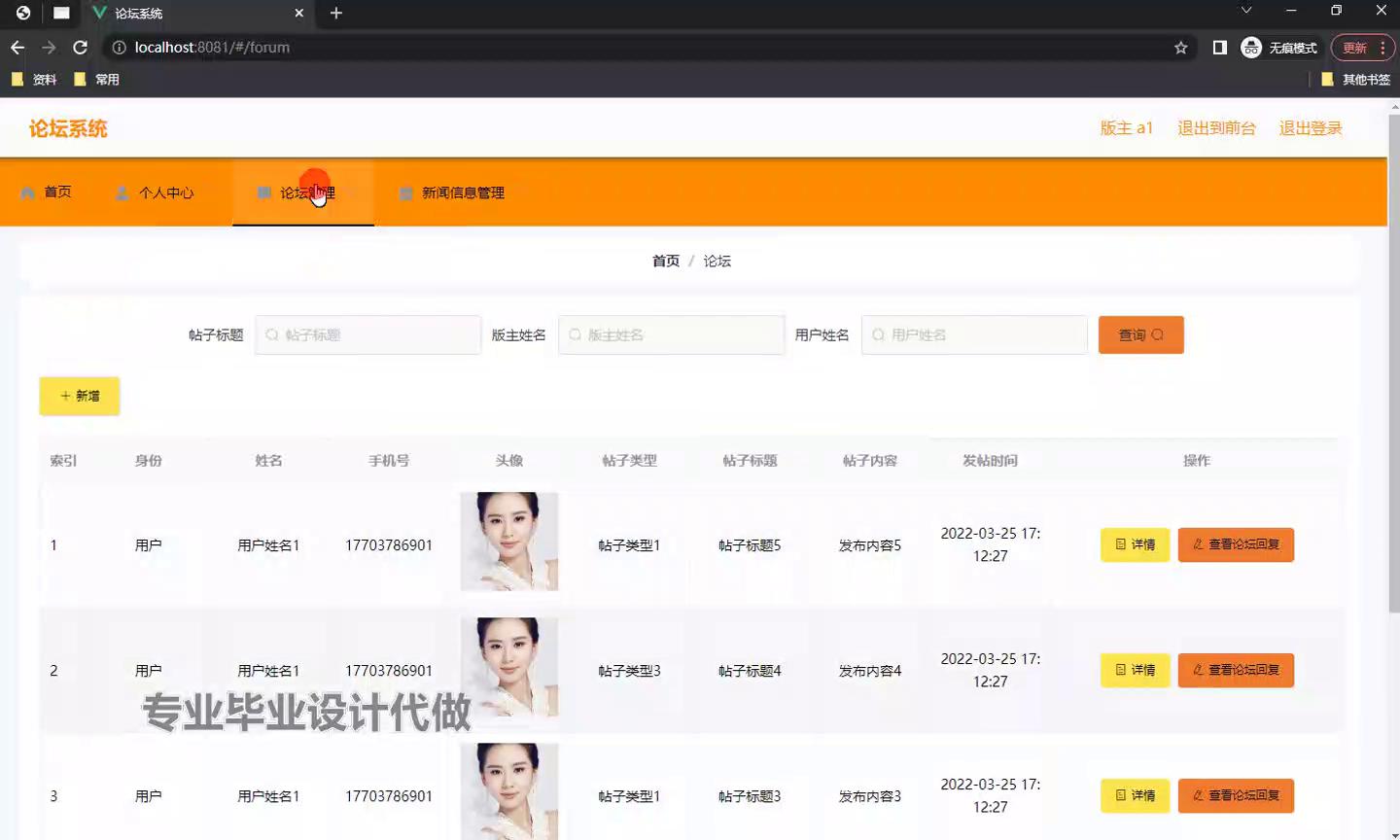Open the 资料 bookmark folder
Viewport: 1400px width, 840px height.
[x=35, y=80]
